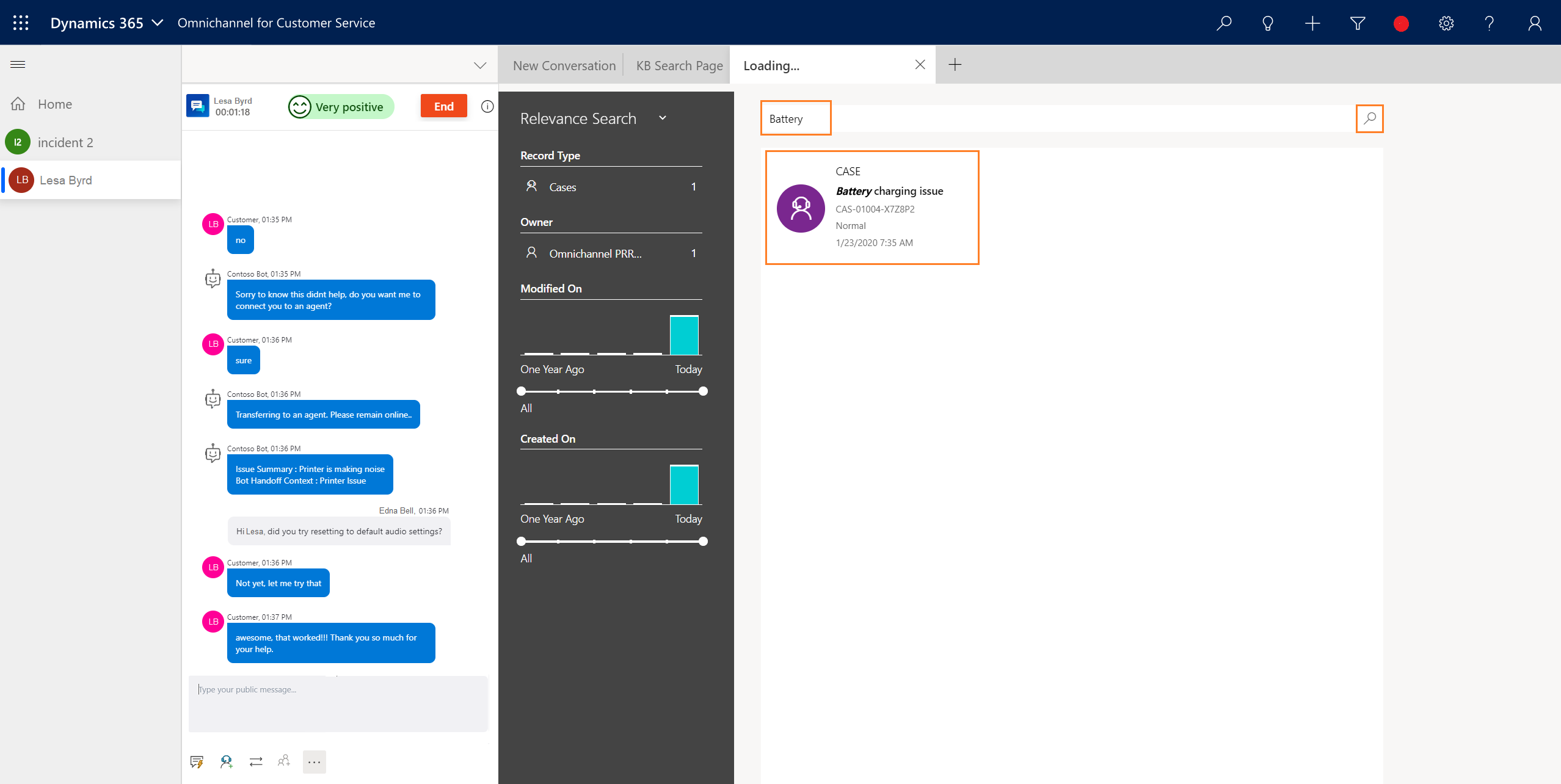Viewport: 1561px width, 784px height.
Task: Click the search icon on KB Search Page
Action: coord(1369,119)
